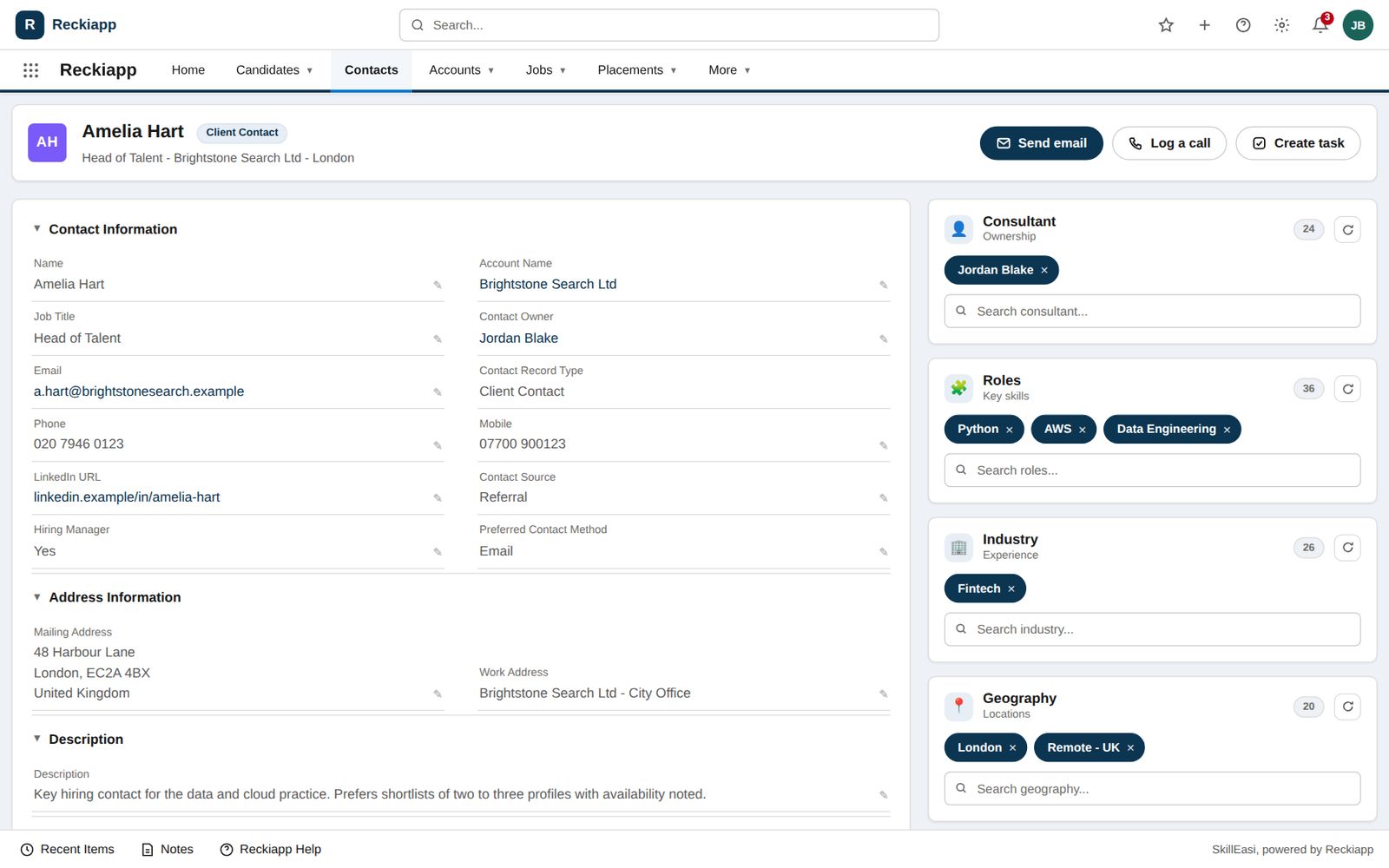Expand the More navigation menu
The width and height of the screenshot is (1389, 868).
(729, 70)
